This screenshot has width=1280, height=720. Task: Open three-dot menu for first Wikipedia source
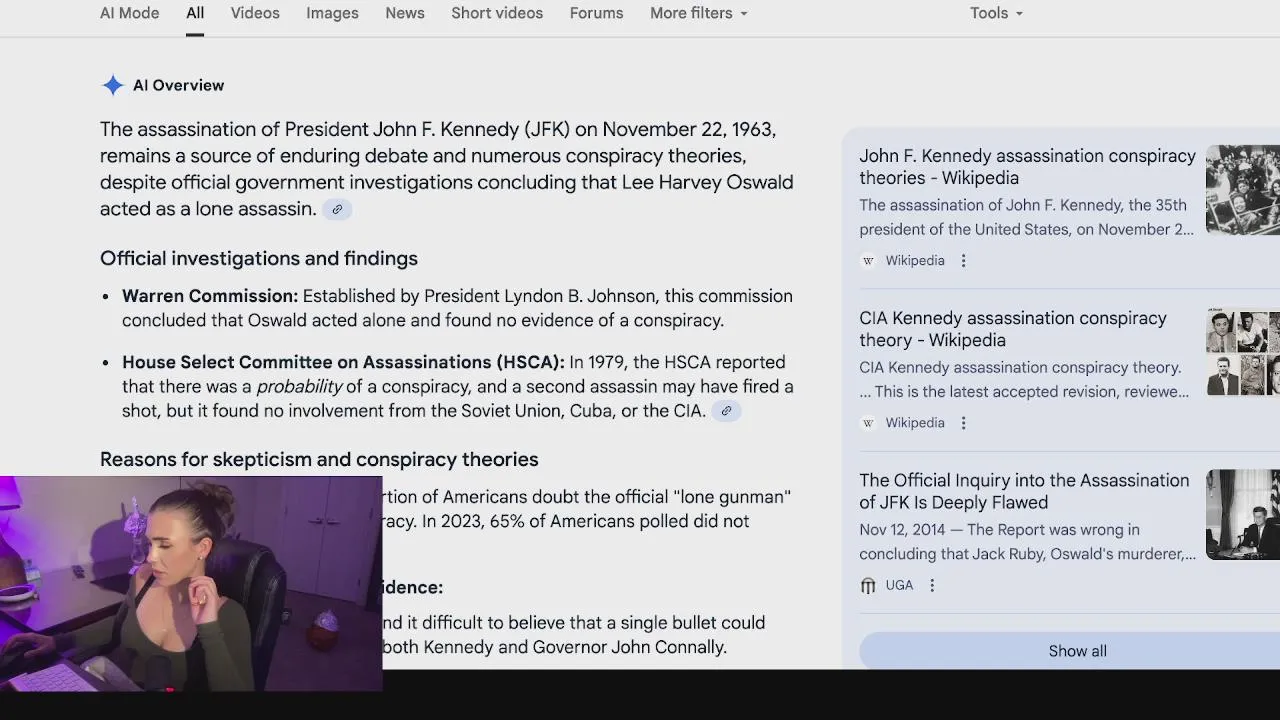963,261
